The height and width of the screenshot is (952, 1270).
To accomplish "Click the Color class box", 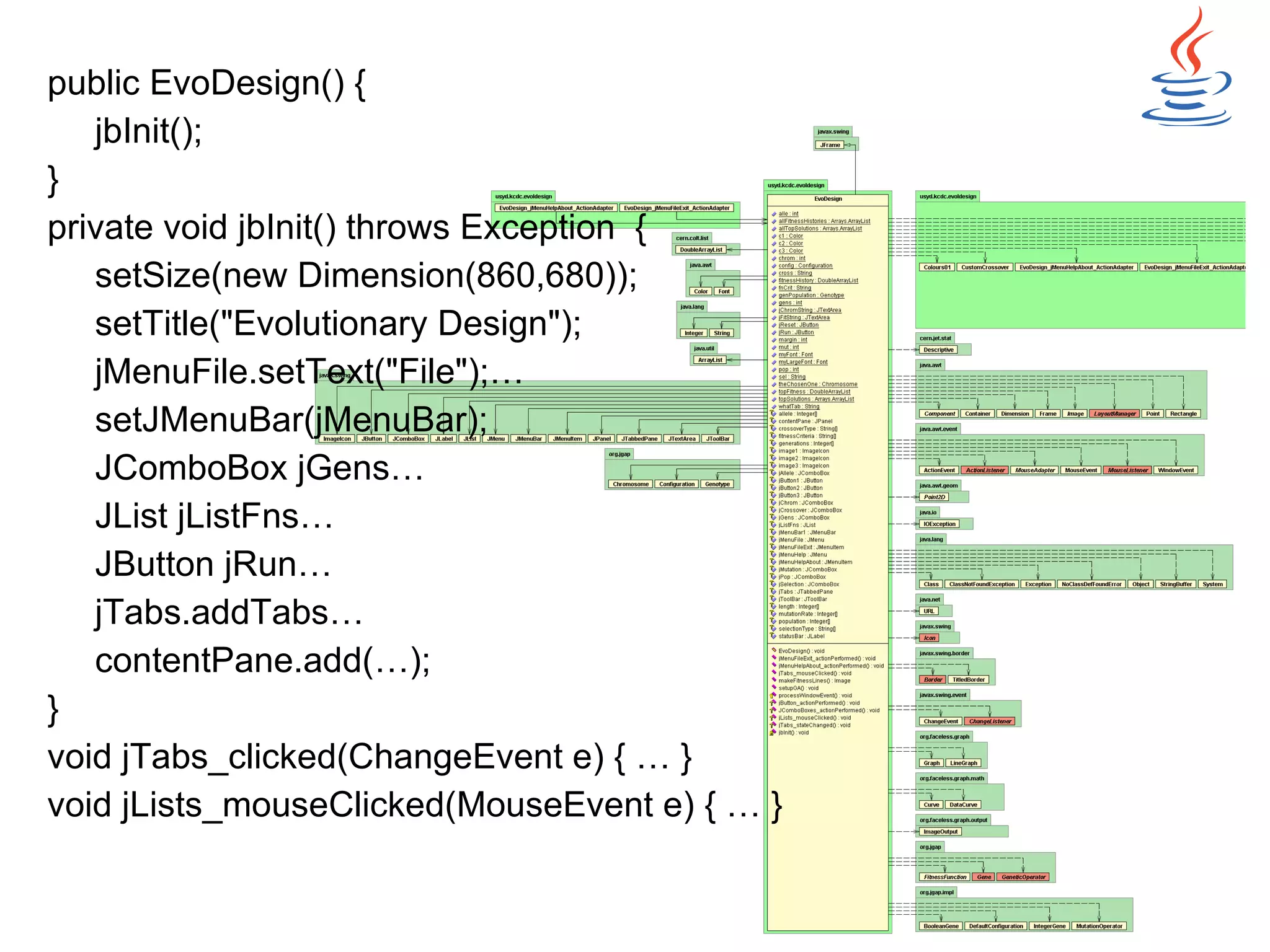I will [x=701, y=291].
